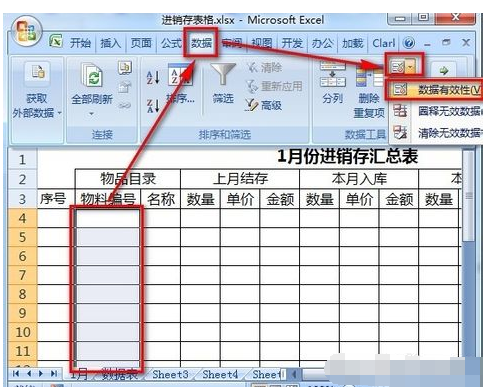Open the 插入 ribbon tab

[x=110, y=43]
